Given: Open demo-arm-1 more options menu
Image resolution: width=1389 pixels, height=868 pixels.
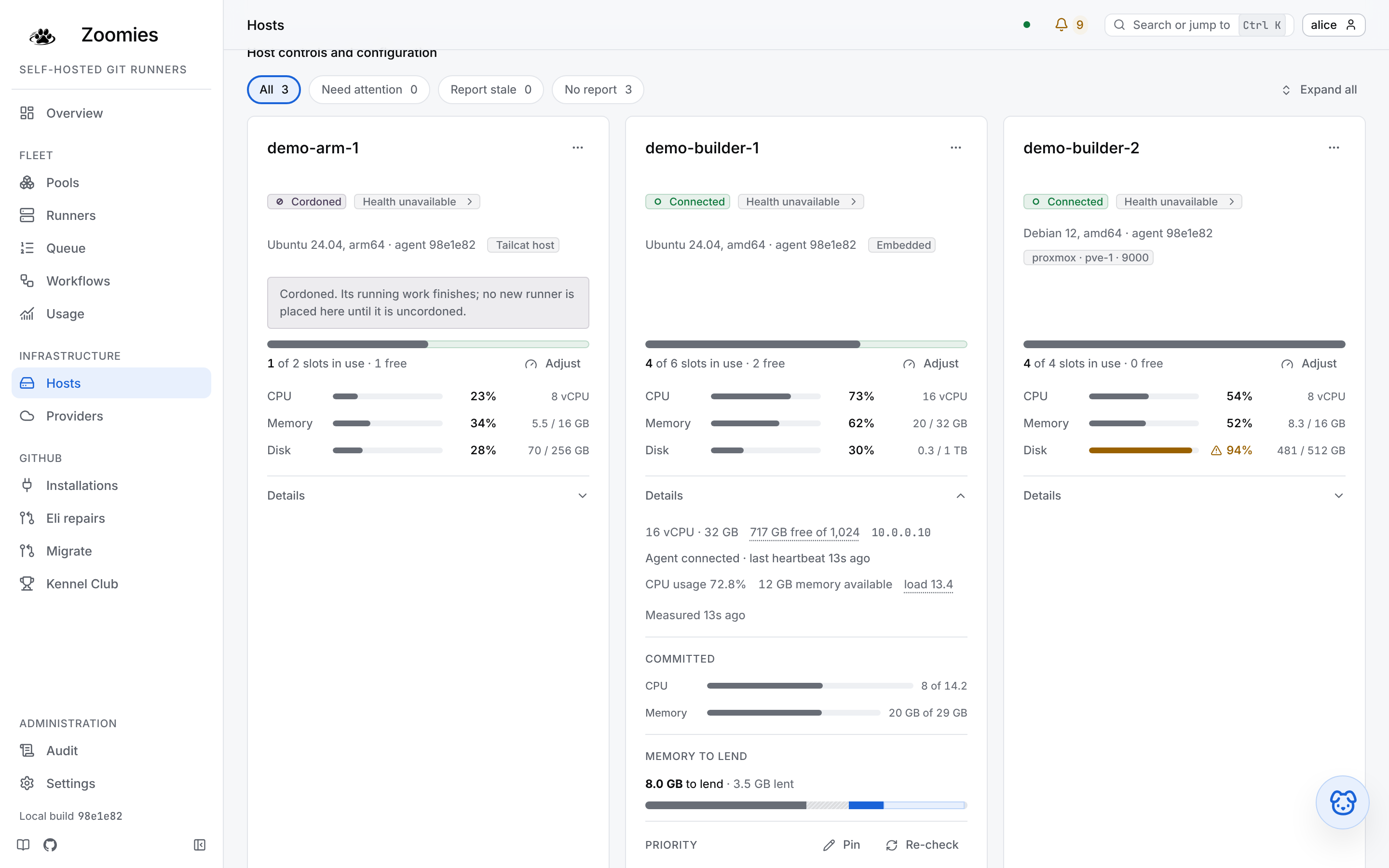Looking at the screenshot, I should click(577, 148).
